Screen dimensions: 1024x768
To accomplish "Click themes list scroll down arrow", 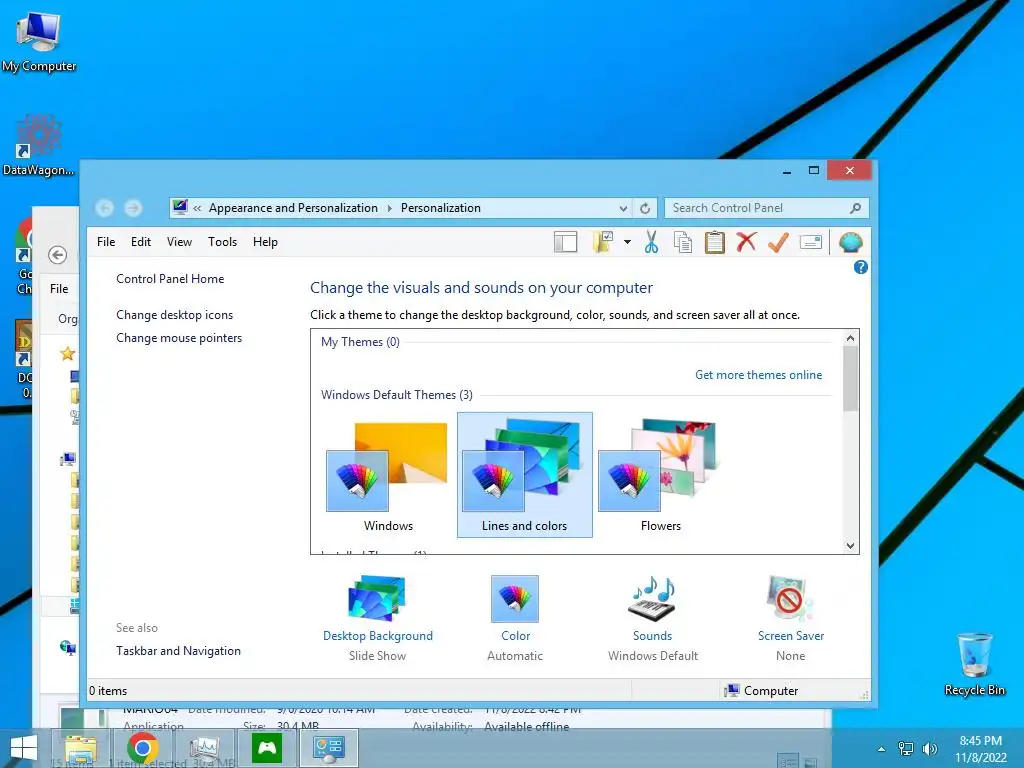I will [850, 545].
